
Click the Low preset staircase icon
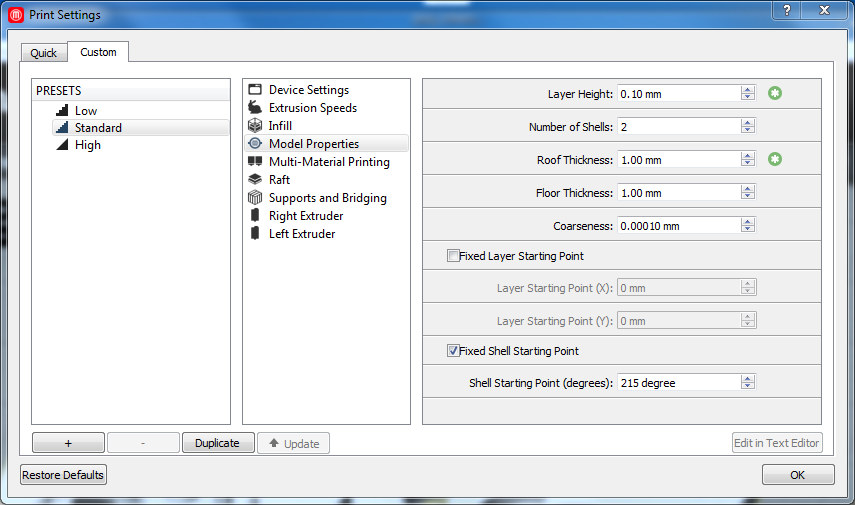coord(62,110)
